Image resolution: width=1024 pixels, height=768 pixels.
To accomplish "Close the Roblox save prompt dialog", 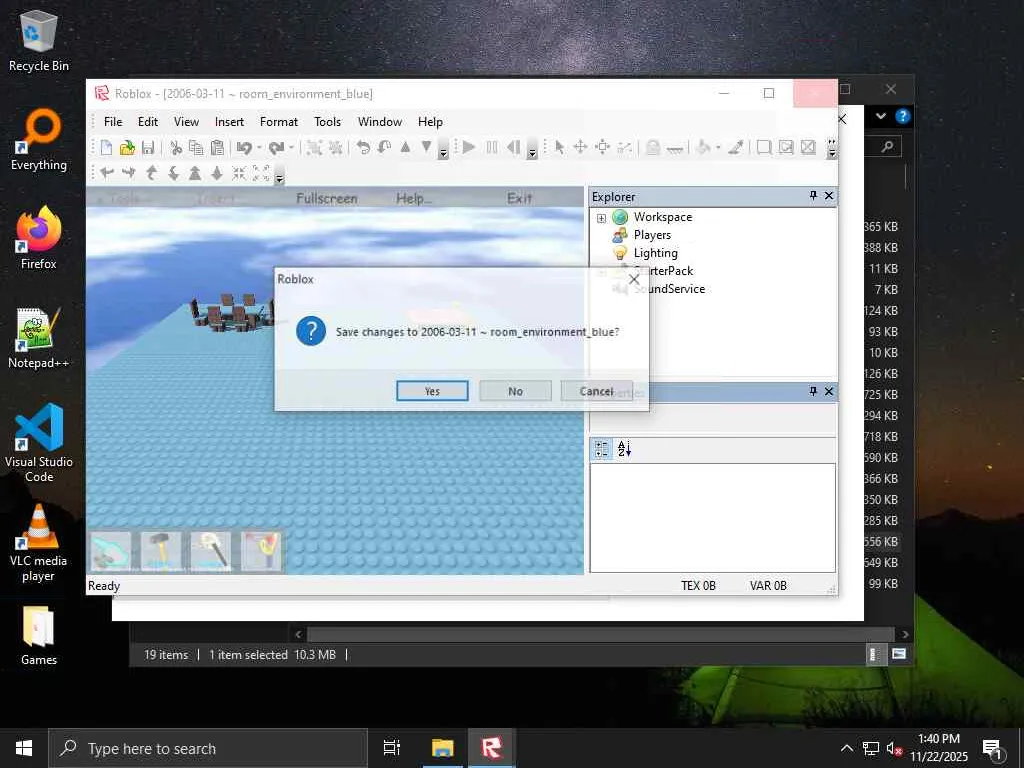I will coord(633,280).
